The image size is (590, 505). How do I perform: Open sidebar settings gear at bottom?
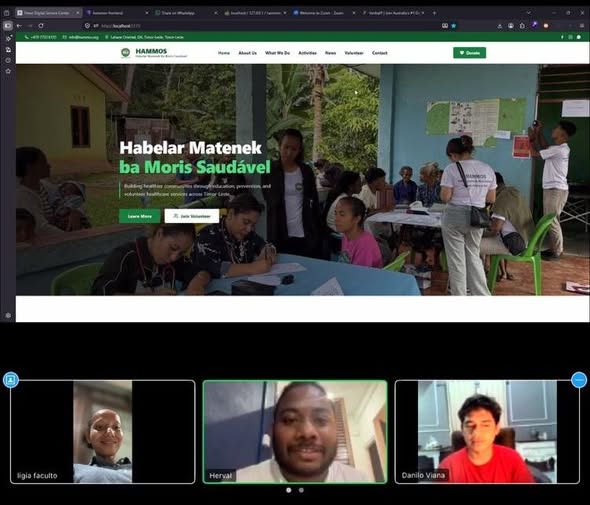[x=8, y=315]
